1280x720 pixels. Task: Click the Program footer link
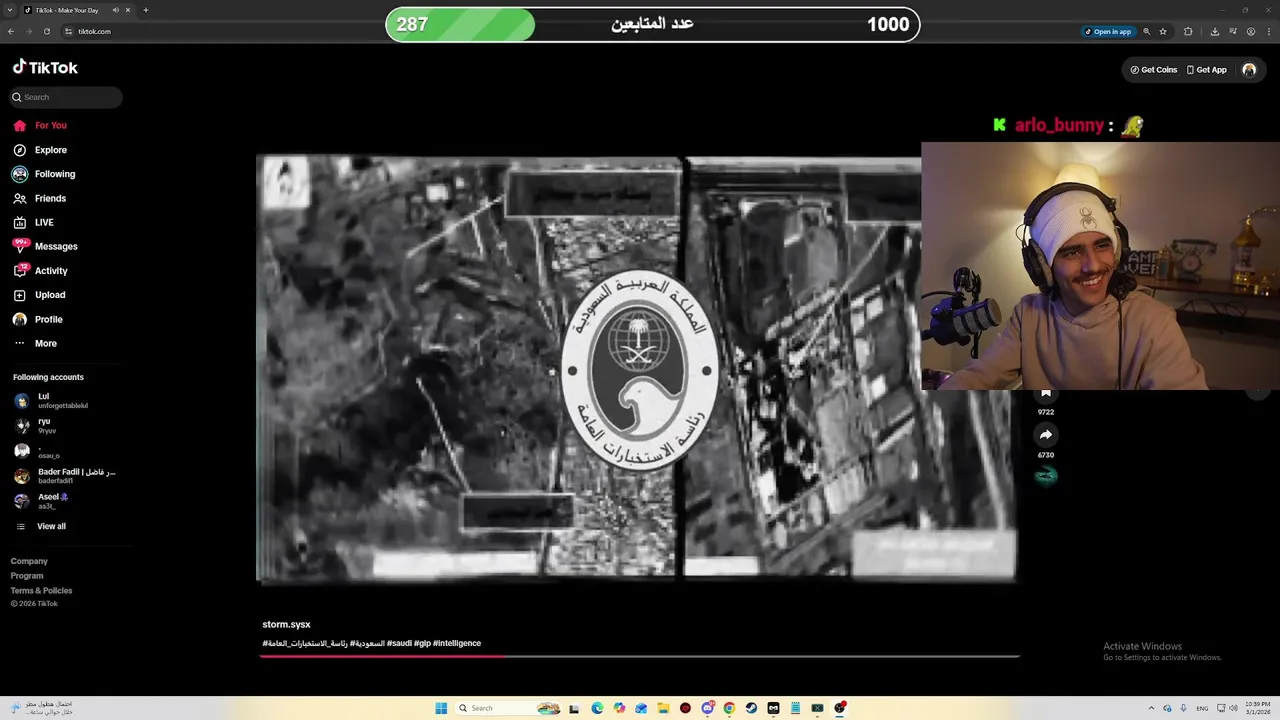(x=27, y=576)
